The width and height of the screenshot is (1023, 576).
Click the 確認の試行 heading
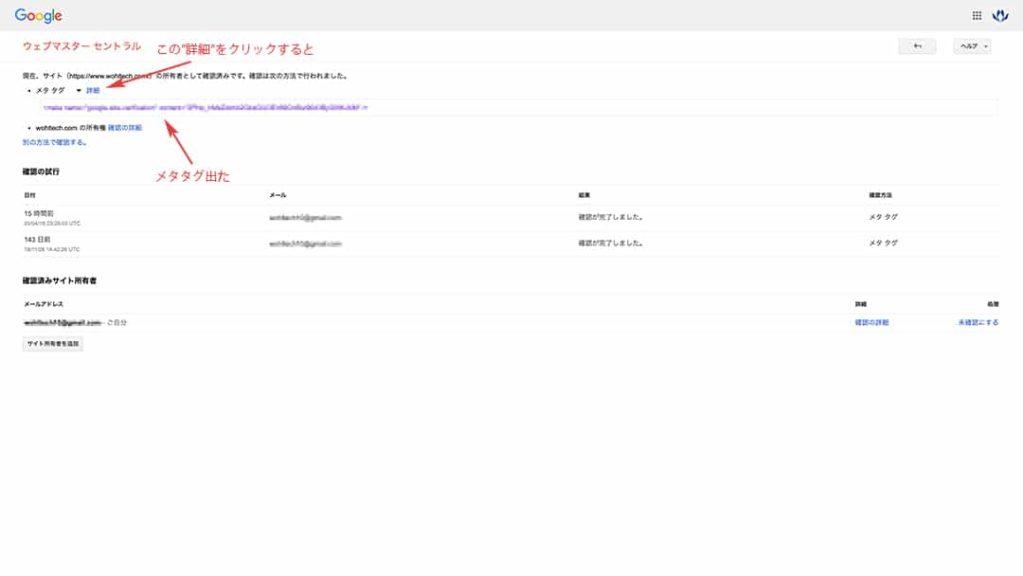41,172
